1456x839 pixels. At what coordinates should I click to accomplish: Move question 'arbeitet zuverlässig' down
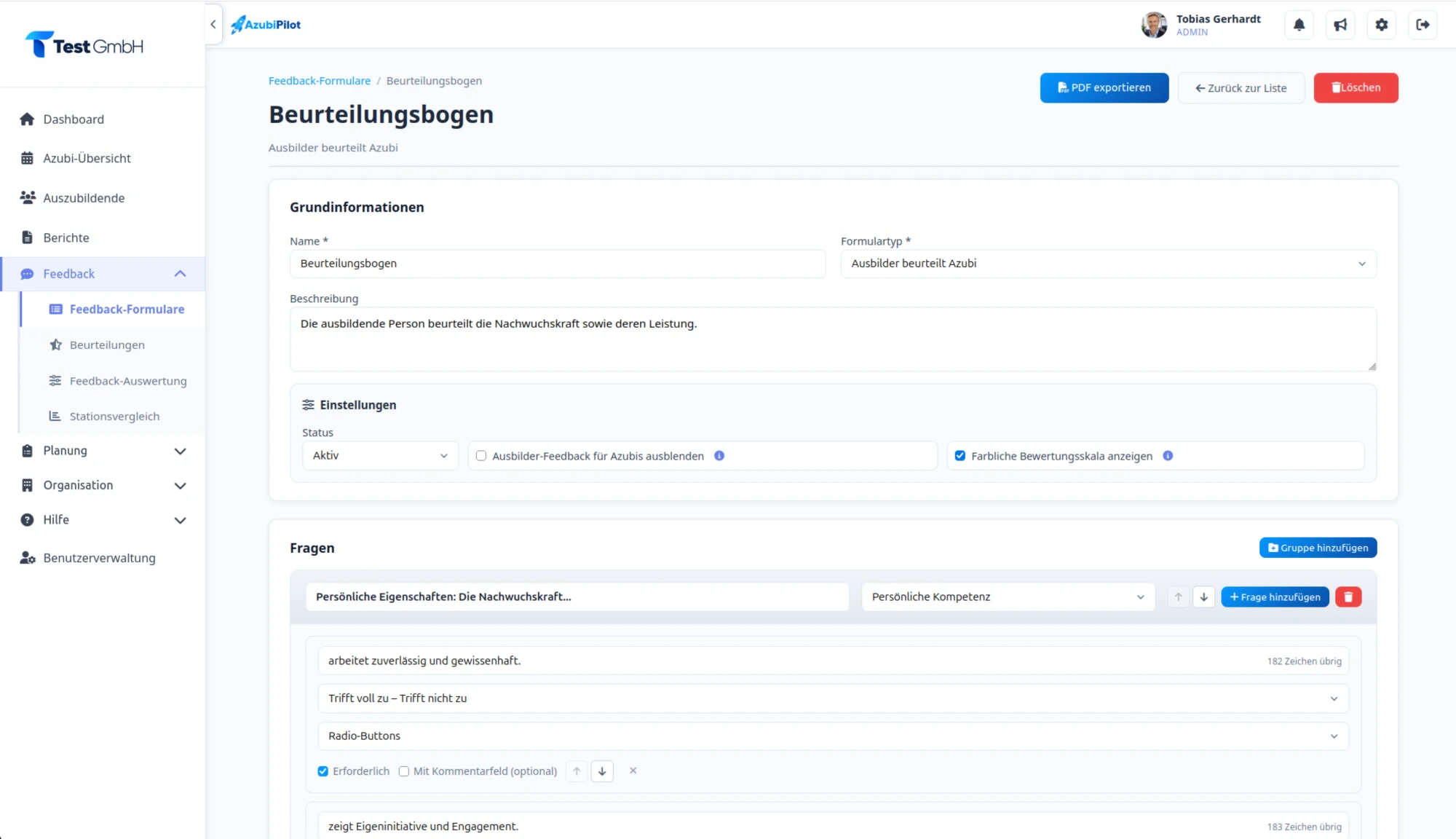[x=602, y=771]
